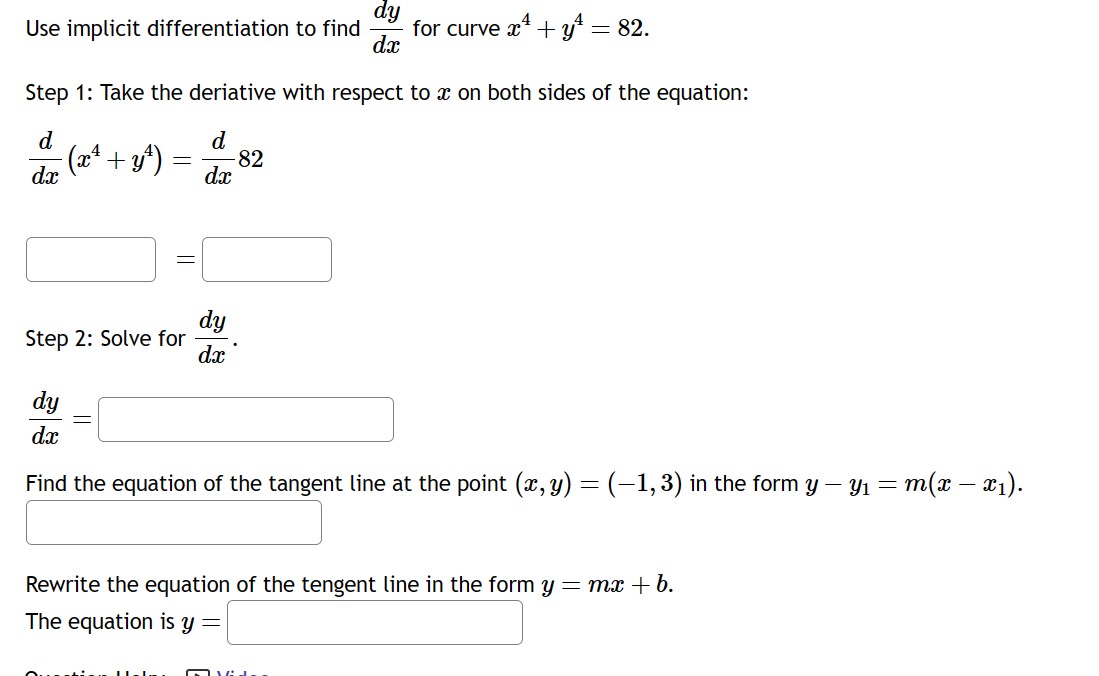Click the input left of the equals in Step 1

[x=90, y=259]
